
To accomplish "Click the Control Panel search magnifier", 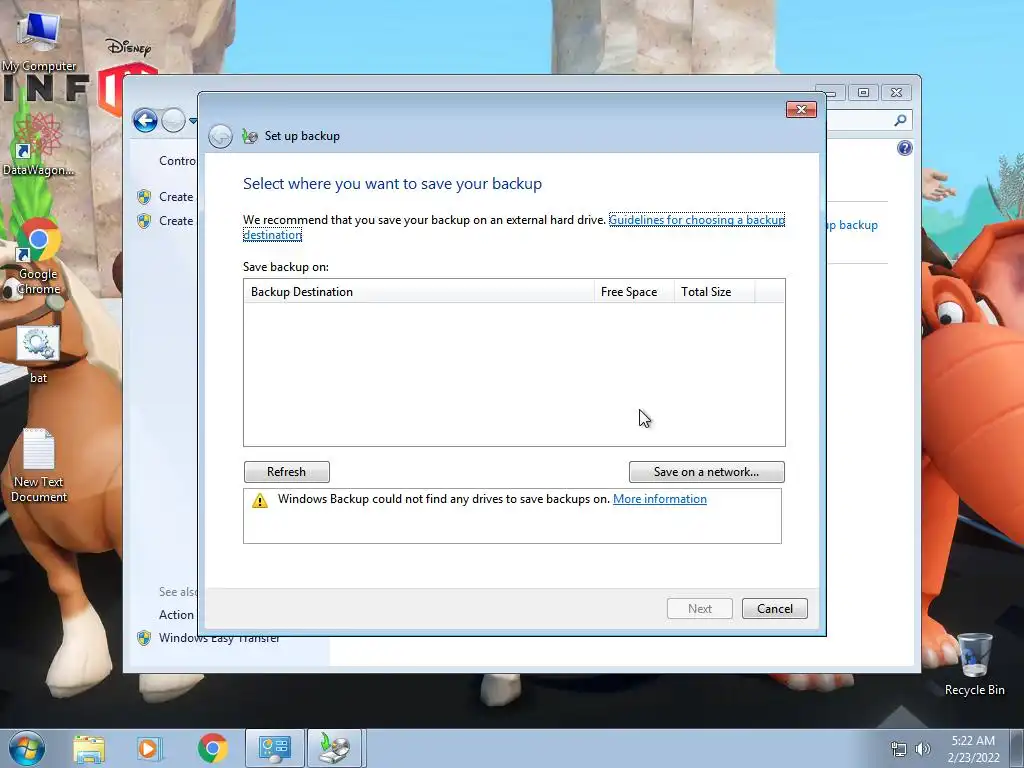I will (900, 120).
